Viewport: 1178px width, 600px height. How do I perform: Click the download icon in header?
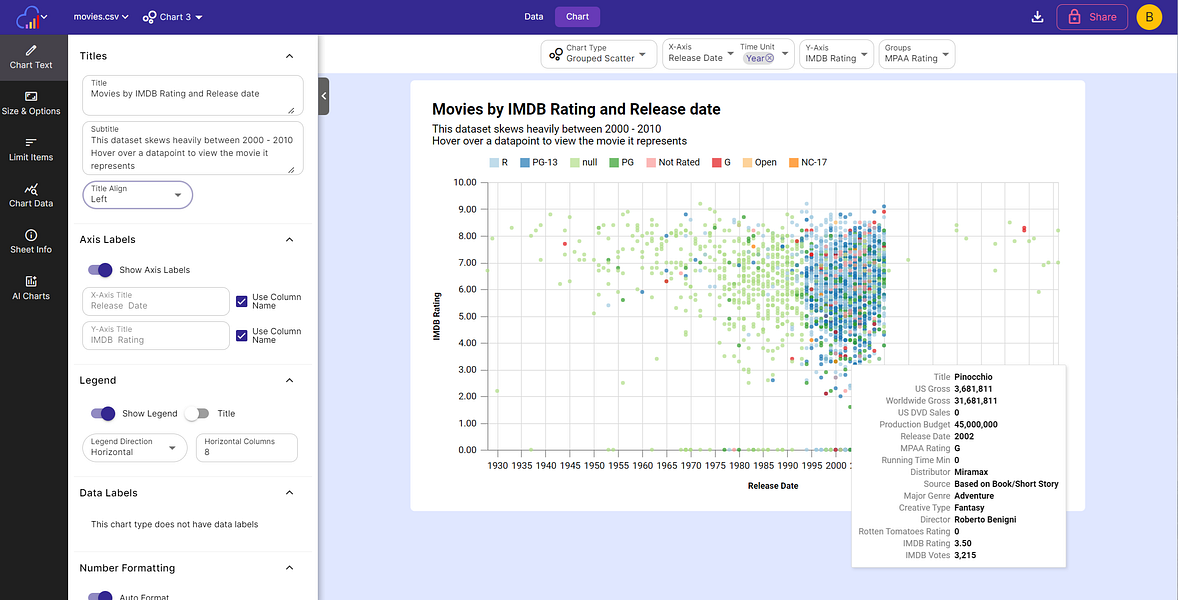(x=1037, y=17)
